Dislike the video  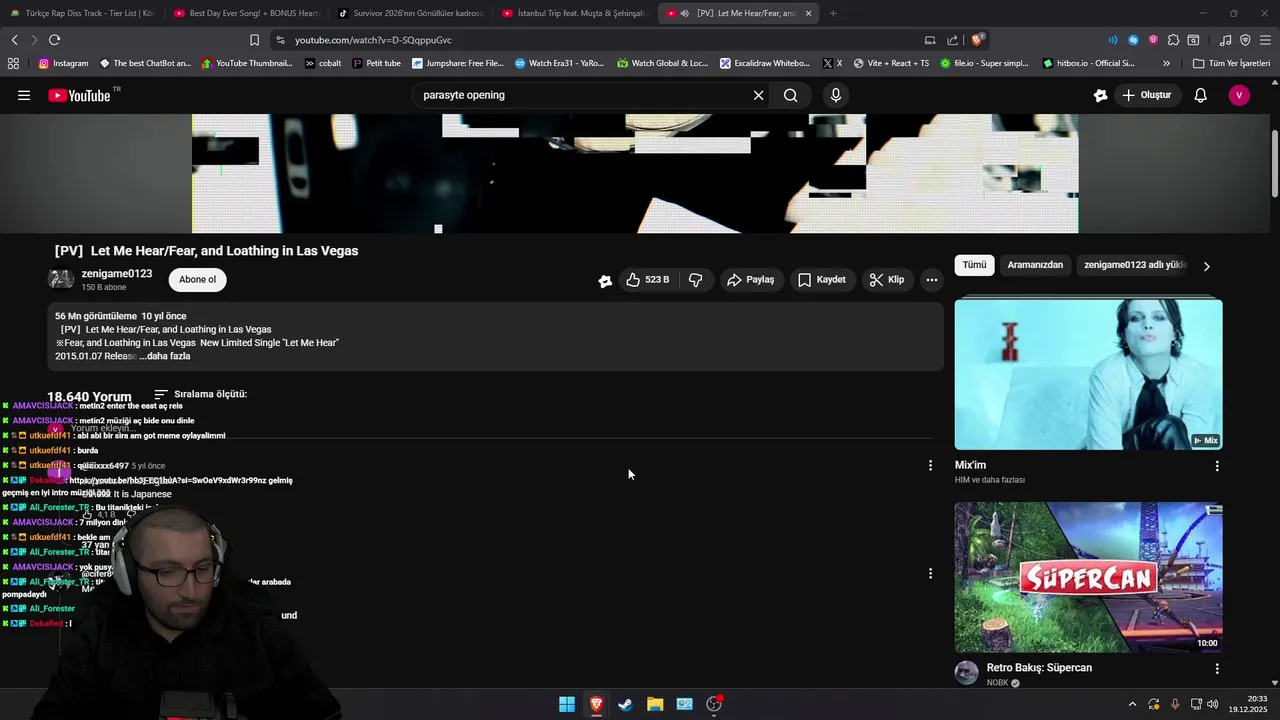tap(696, 280)
